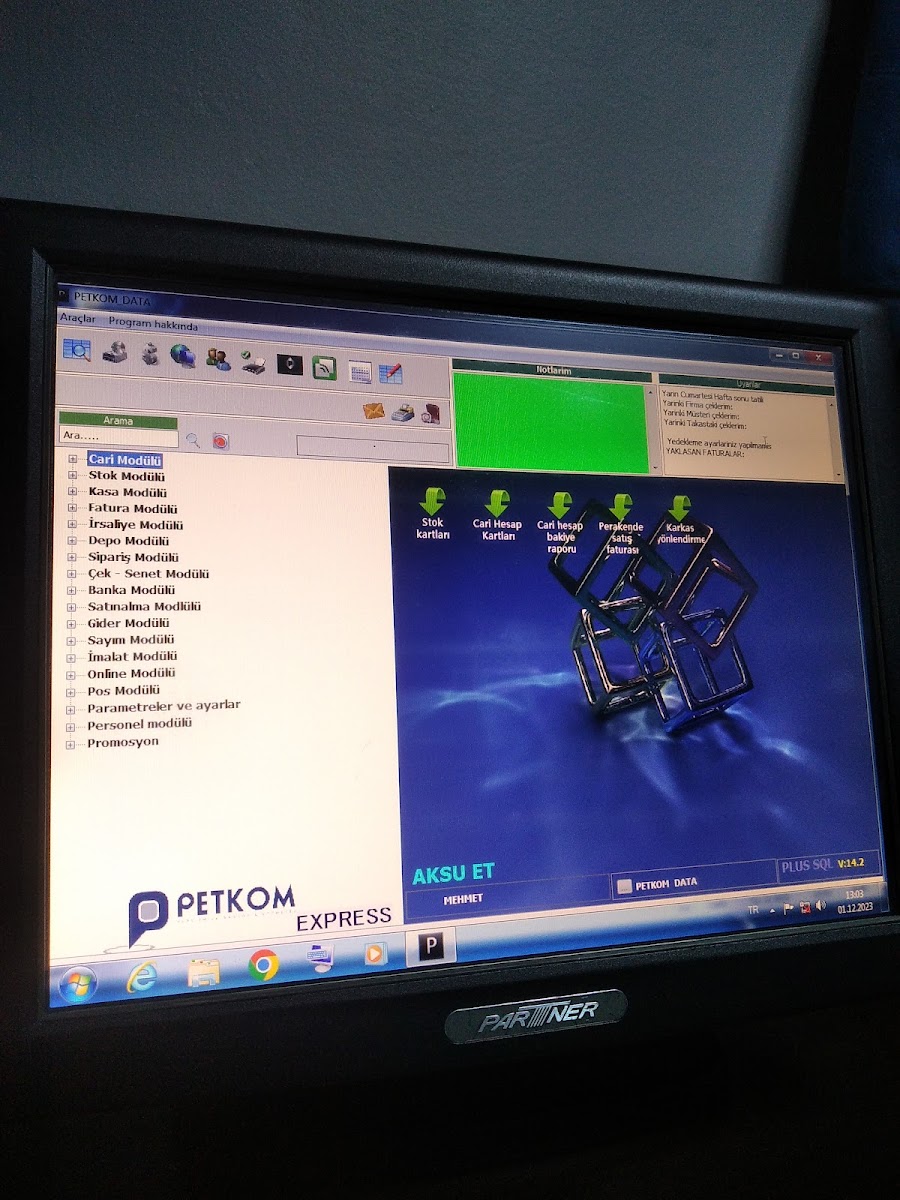Image resolution: width=900 pixels, height=1200 pixels.
Task: Click the MEHMET user label
Action: point(463,900)
